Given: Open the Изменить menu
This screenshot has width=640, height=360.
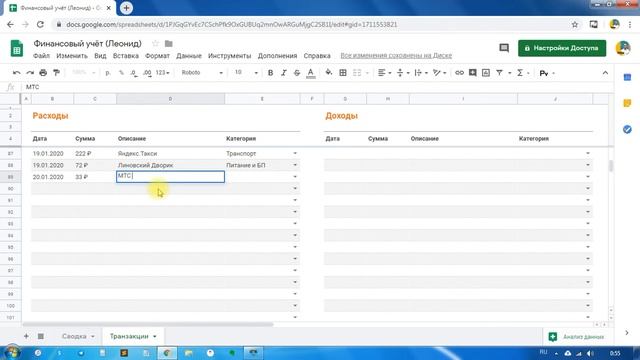Looking at the screenshot, I should tap(72, 56).
